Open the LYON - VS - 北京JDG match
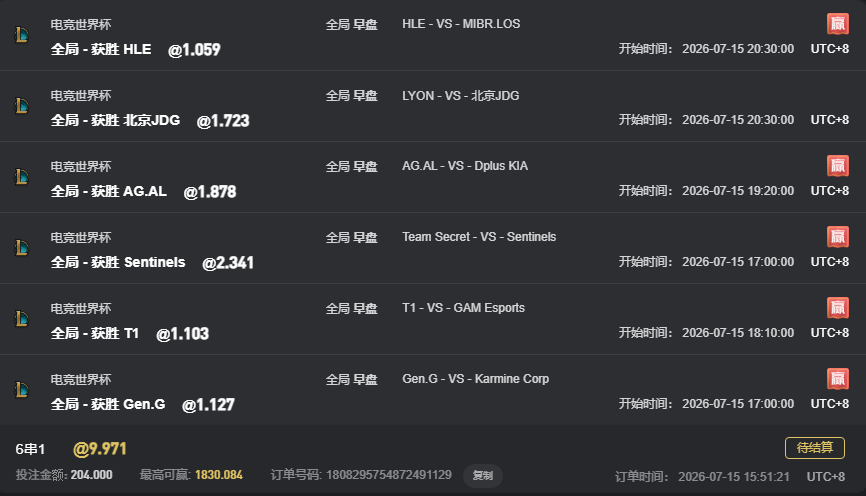Image resolution: width=866 pixels, height=496 pixels. (x=461, y=96)
